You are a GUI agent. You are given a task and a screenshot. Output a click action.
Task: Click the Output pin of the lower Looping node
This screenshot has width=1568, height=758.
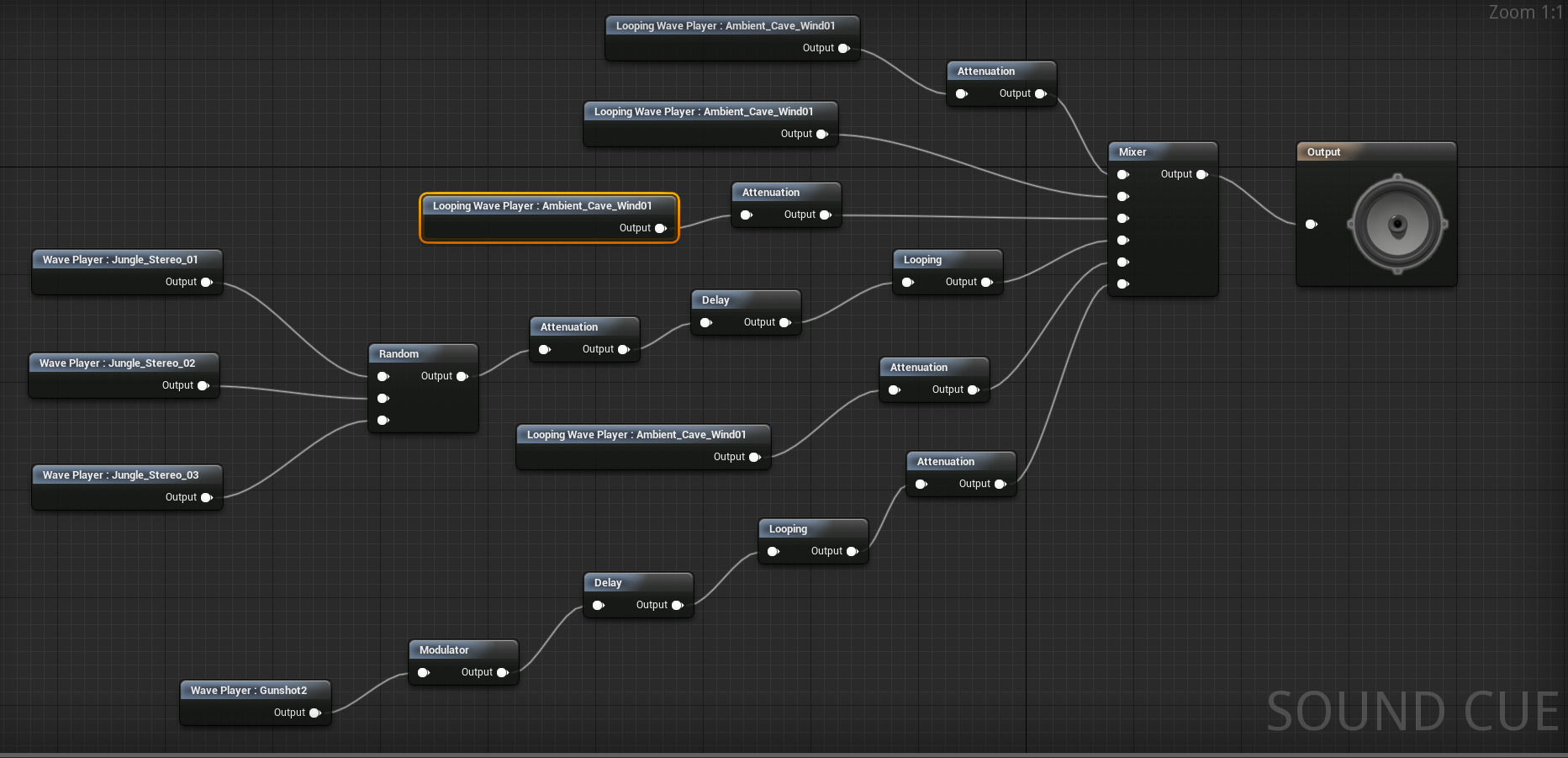[x=853, y=551]
